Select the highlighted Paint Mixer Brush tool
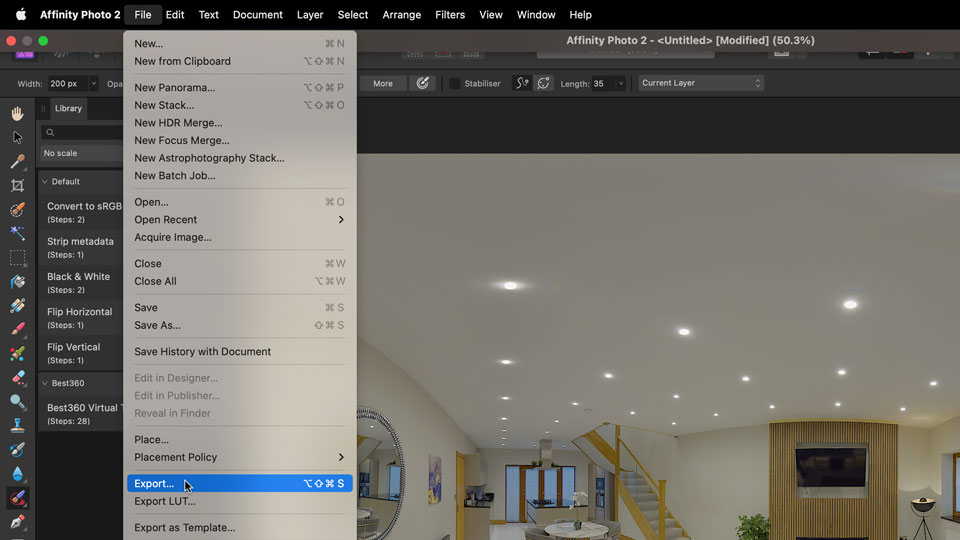The image size is (960, 540). (x=17, y=498)
